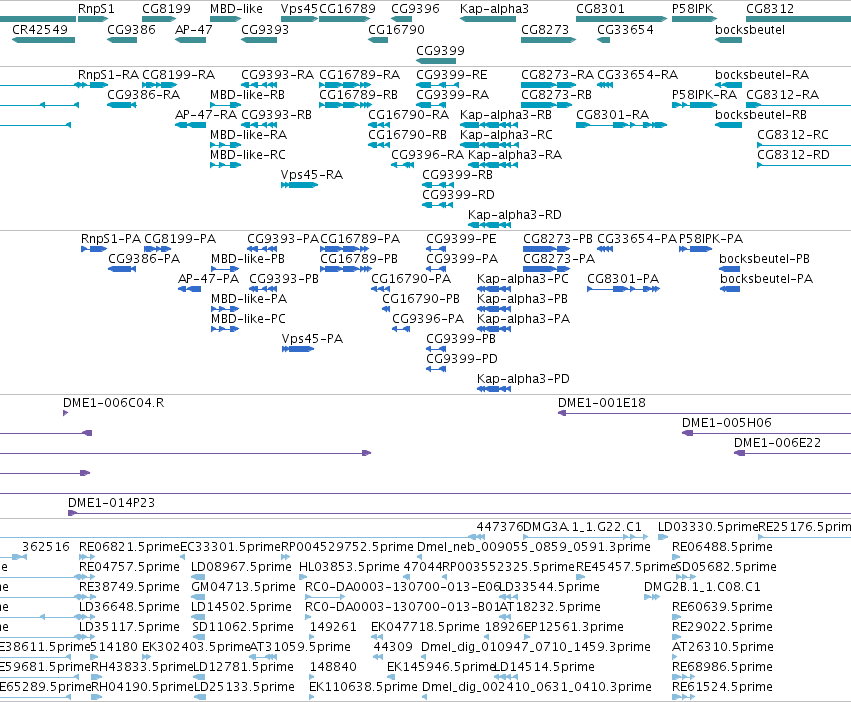The width and height of the screenshot is (851, 702).
Task: Select the DMG2B.1_1.C08.C1 EST label
Action: click(702, 586)
